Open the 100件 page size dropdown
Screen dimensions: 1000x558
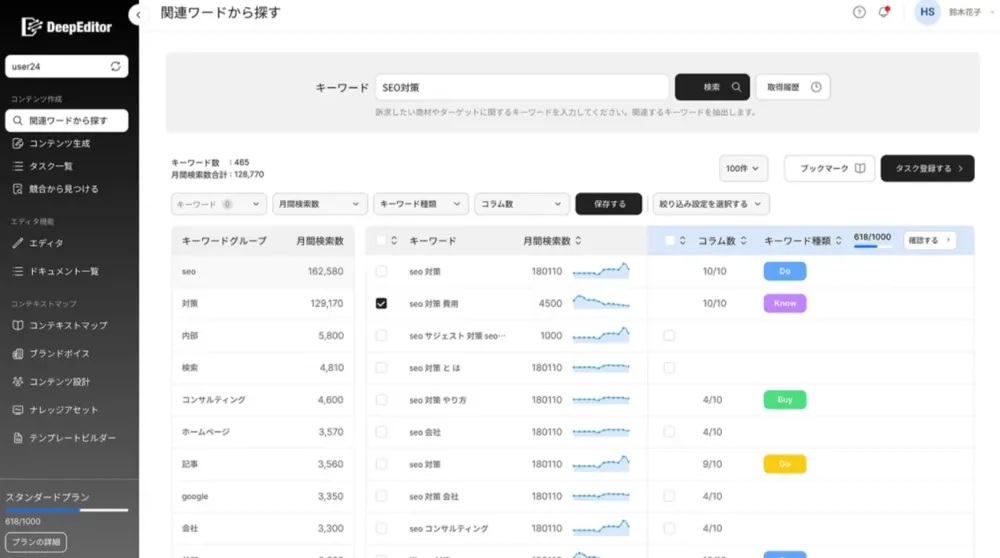click(x=743, y=169)
